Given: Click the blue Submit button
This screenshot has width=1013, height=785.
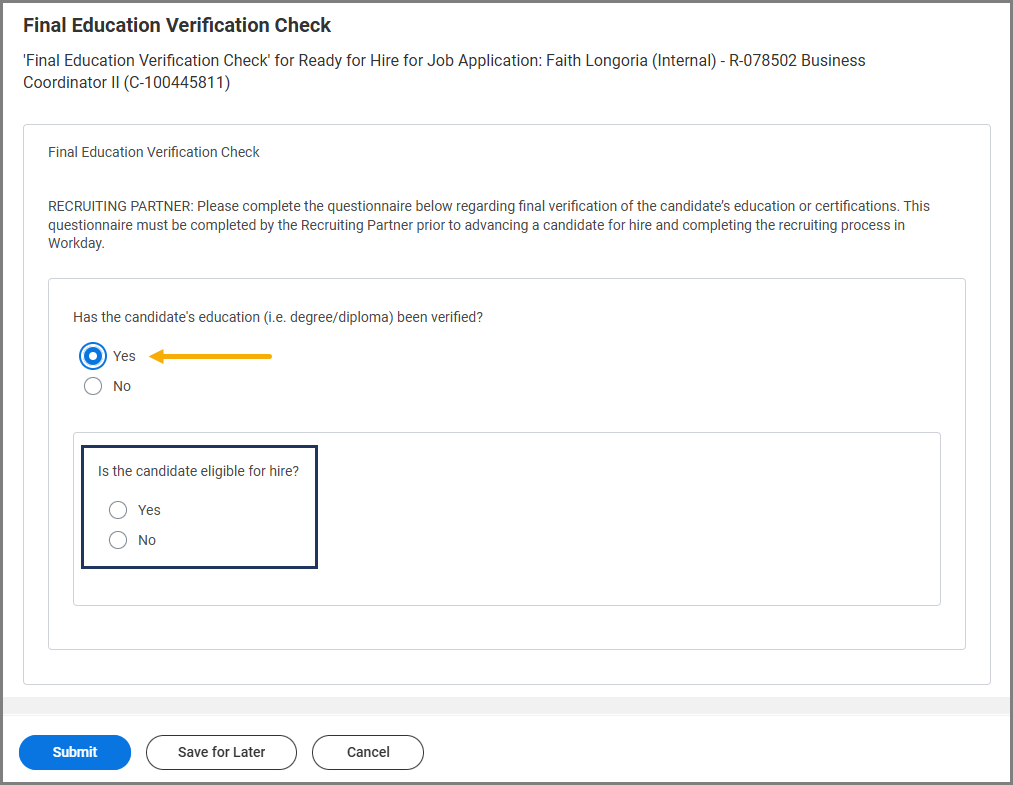Looking at the screenshot, I should [75, 752].
